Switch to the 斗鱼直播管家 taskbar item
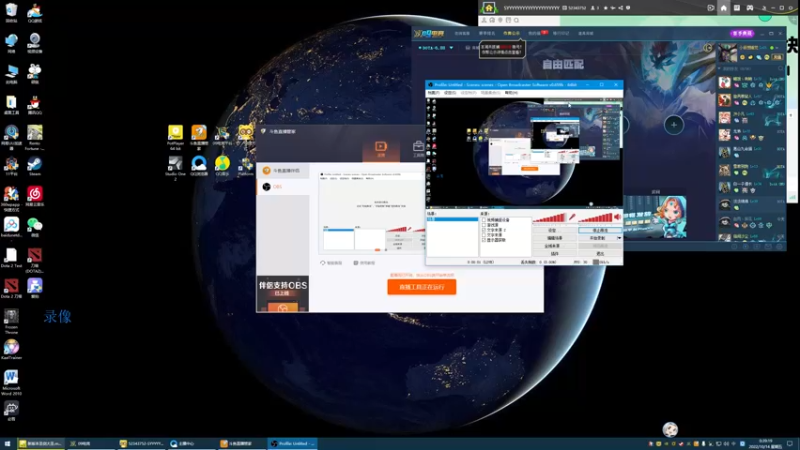This screenshot has width=800, height=450. 243,443
